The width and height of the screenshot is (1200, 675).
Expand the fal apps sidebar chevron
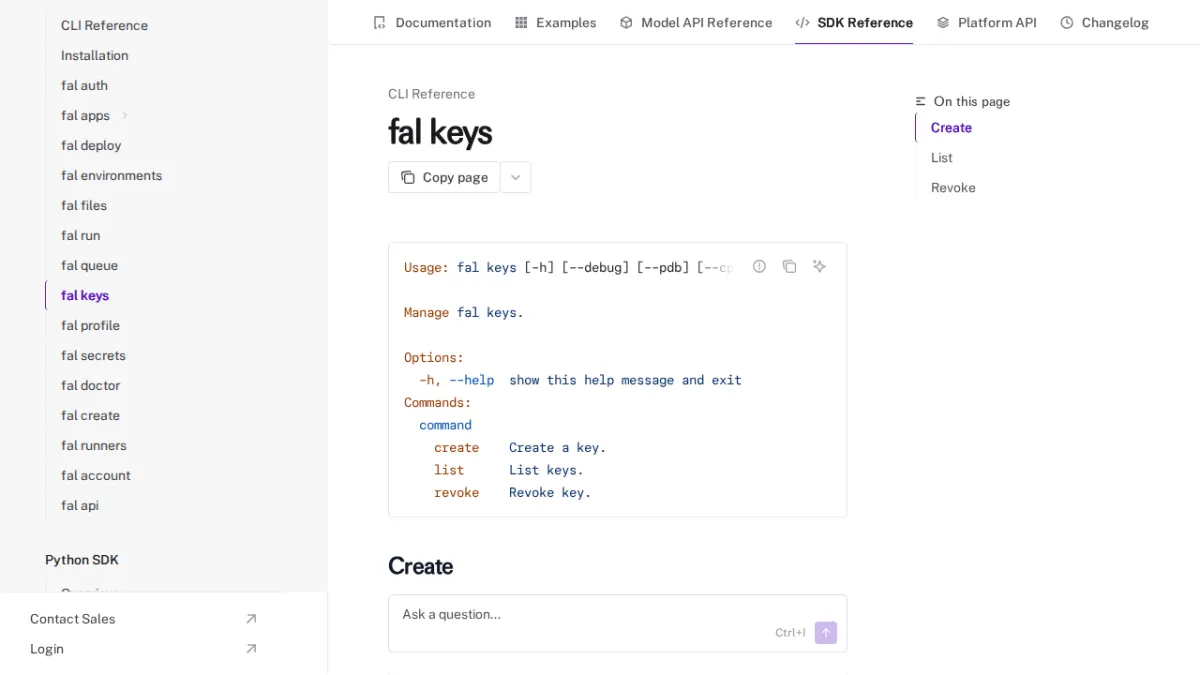click(x=125, y=115)
